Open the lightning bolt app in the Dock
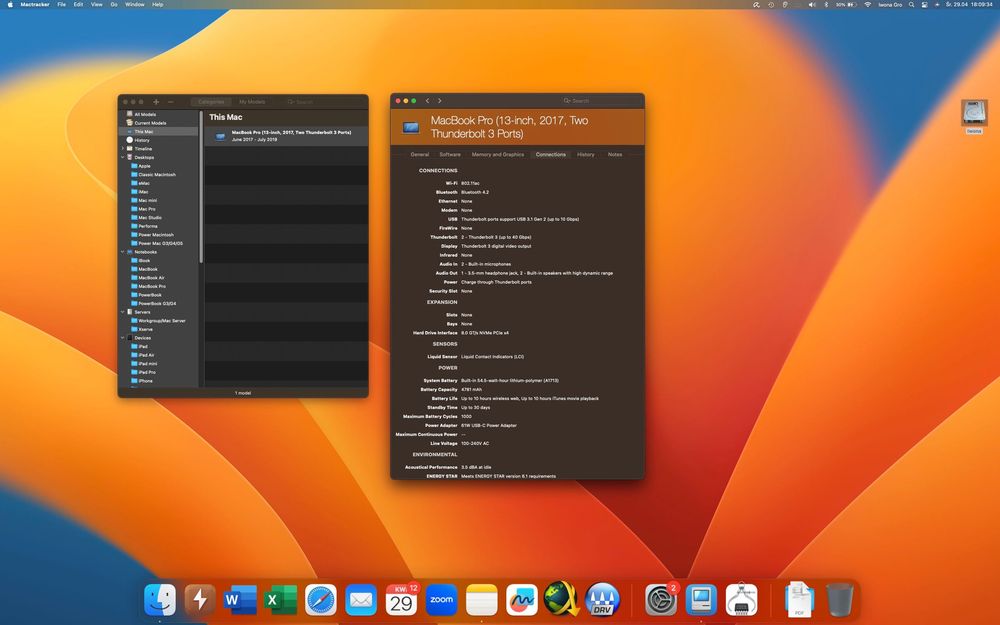 (x=200, y=599)
